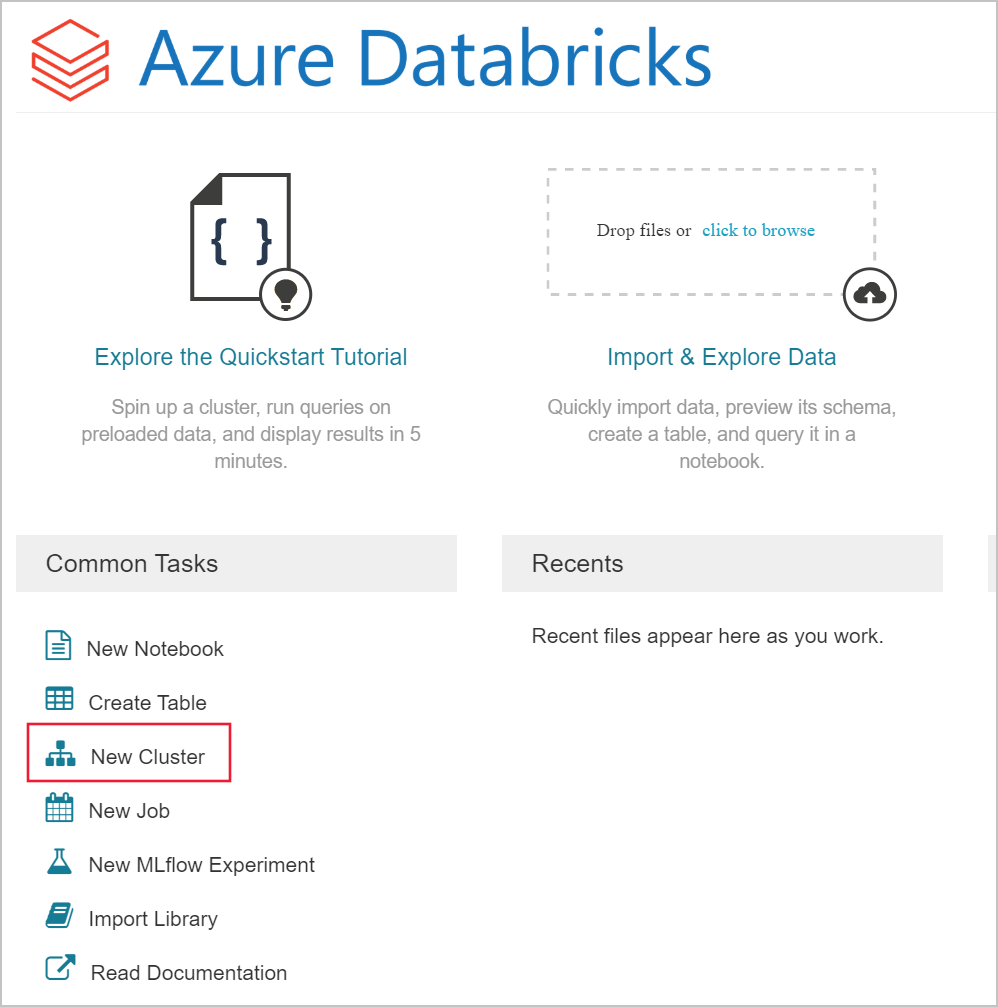The height and width of the screenshot is (1007, 998).
Task: Click the New Cluster hierarchy icon
Action: click(x=60, y=755)
